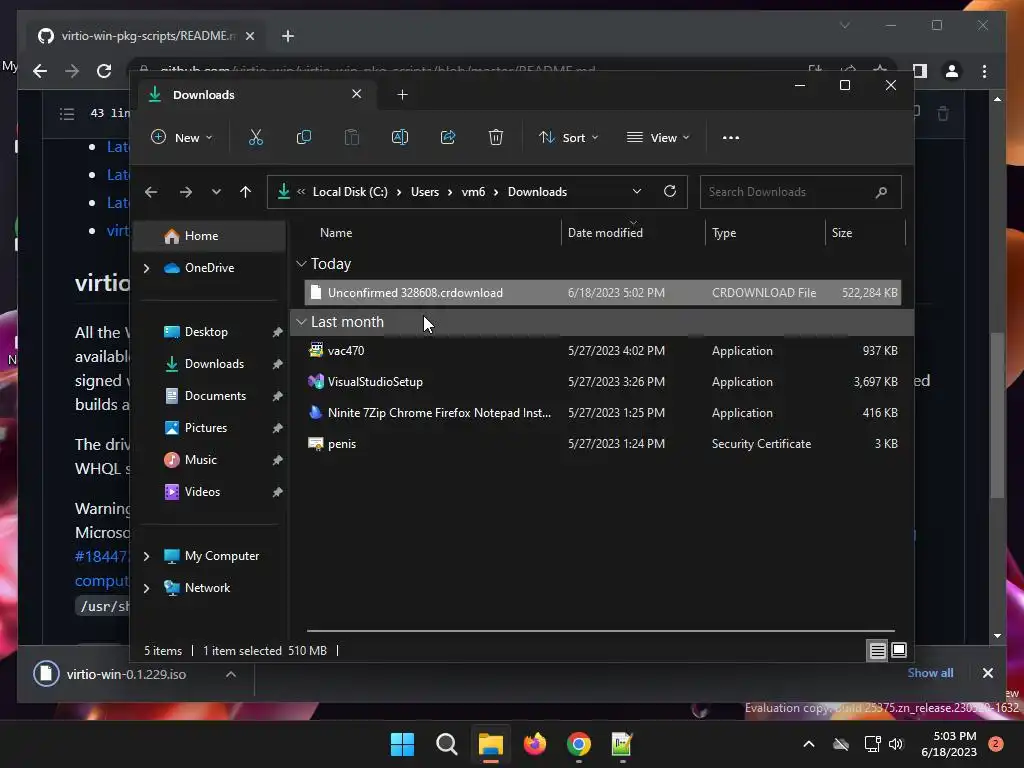This screenshot has height=768, width=1024.
Task: Click the Copy icon in Explorer toolbar
Action: (304, 137)
